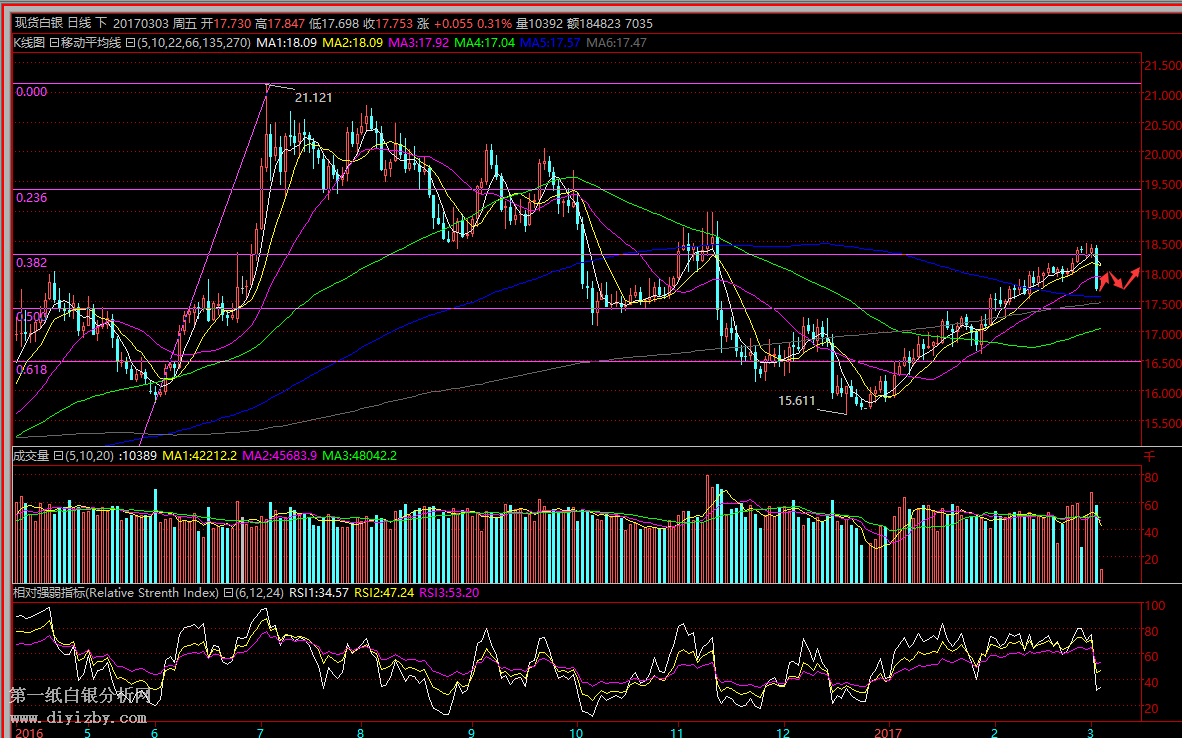The image size is (1182, 738).
Task: Select the 15.611 low price marker
Action: [x=797, y=400]
